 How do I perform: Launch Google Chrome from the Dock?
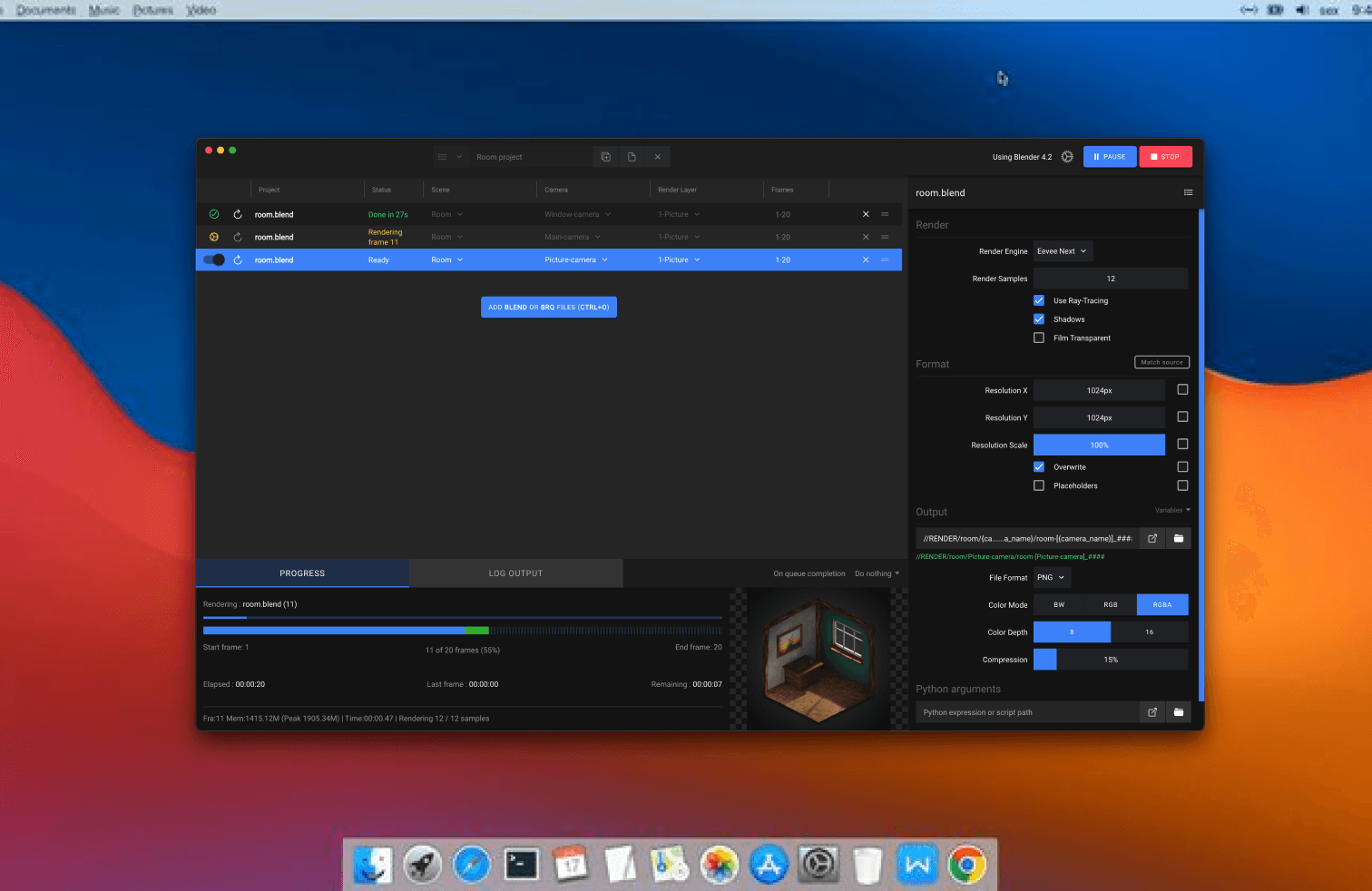coord(967,864)
